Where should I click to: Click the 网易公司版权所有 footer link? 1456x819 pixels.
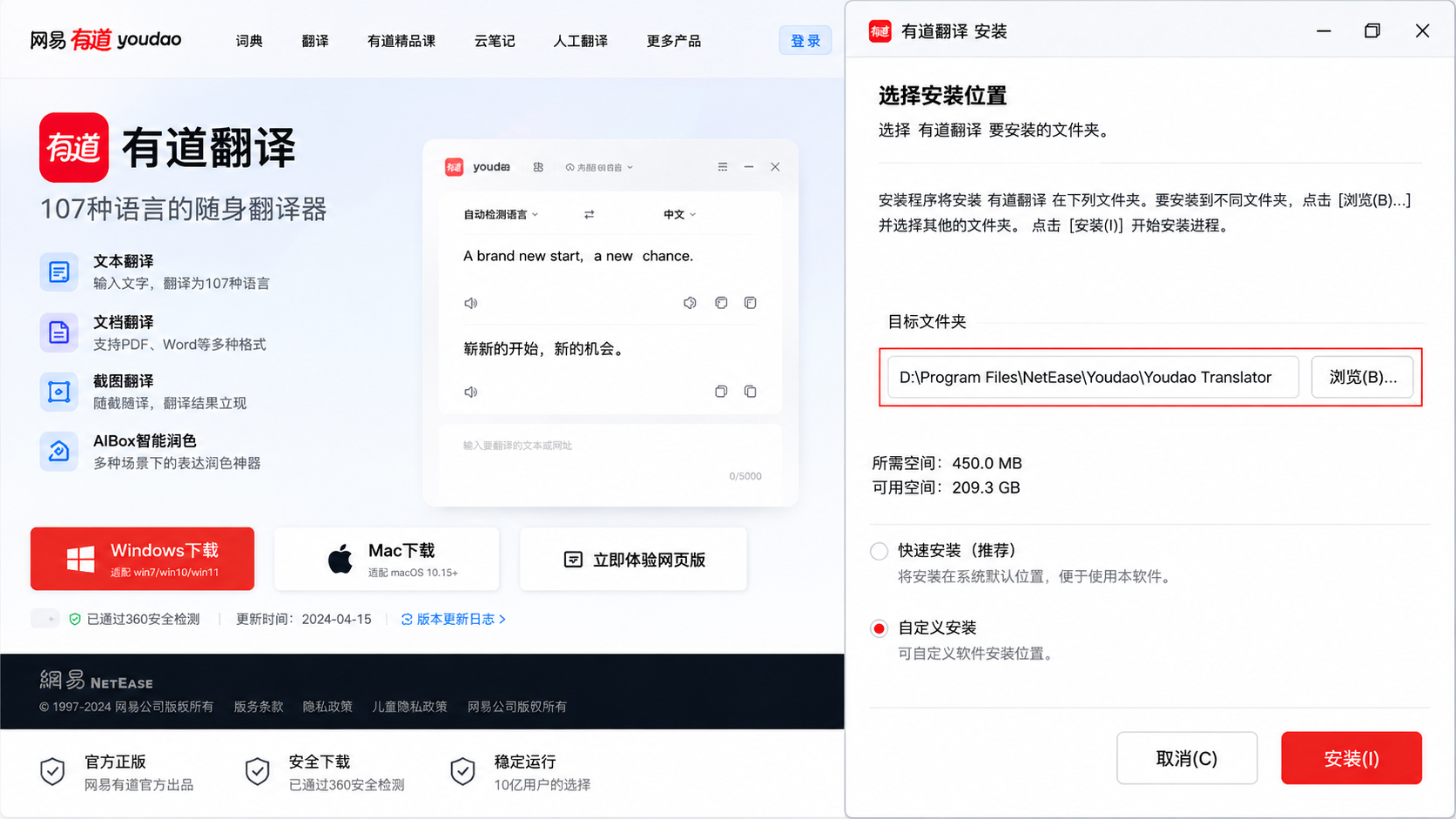[x=517, y=707]
